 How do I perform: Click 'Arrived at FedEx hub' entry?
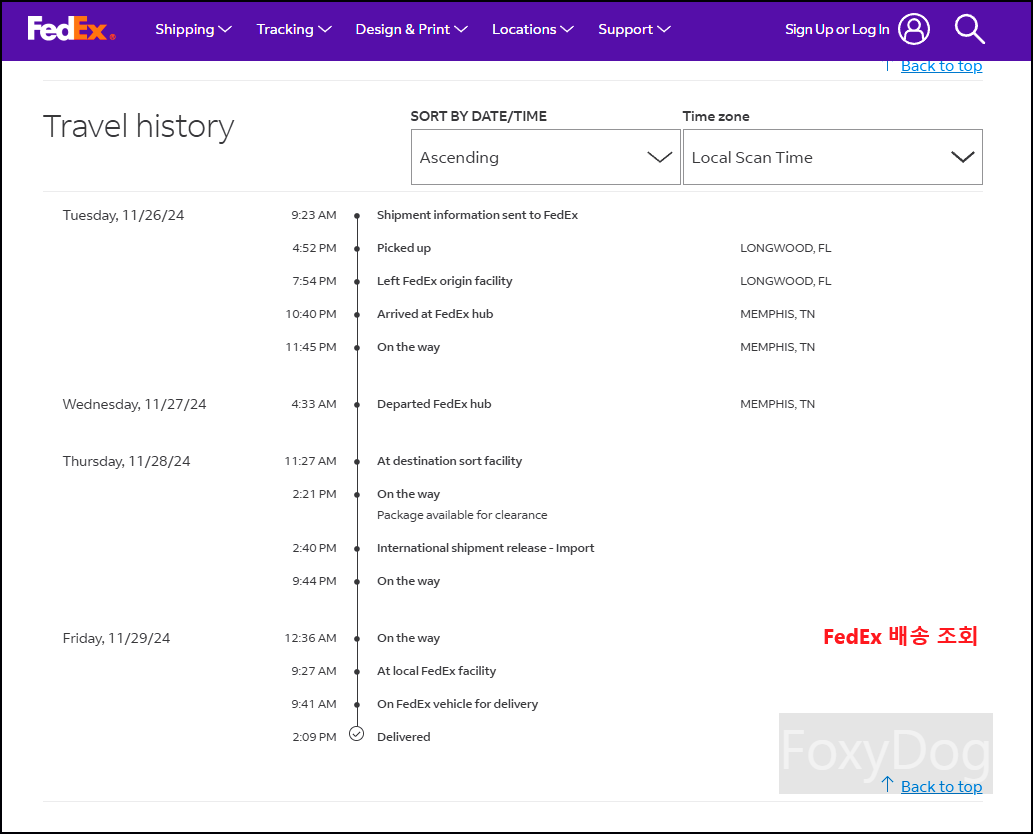tap(435, 314)
